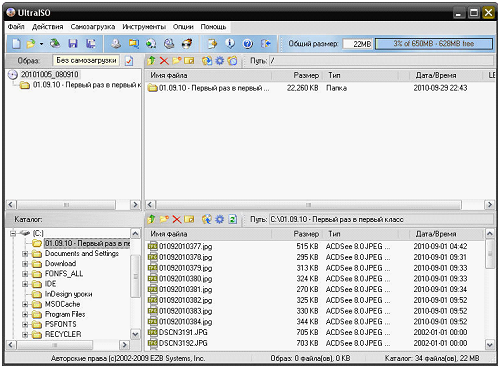
Task: Click the Make CD image icon
Action: pos(116,44)
